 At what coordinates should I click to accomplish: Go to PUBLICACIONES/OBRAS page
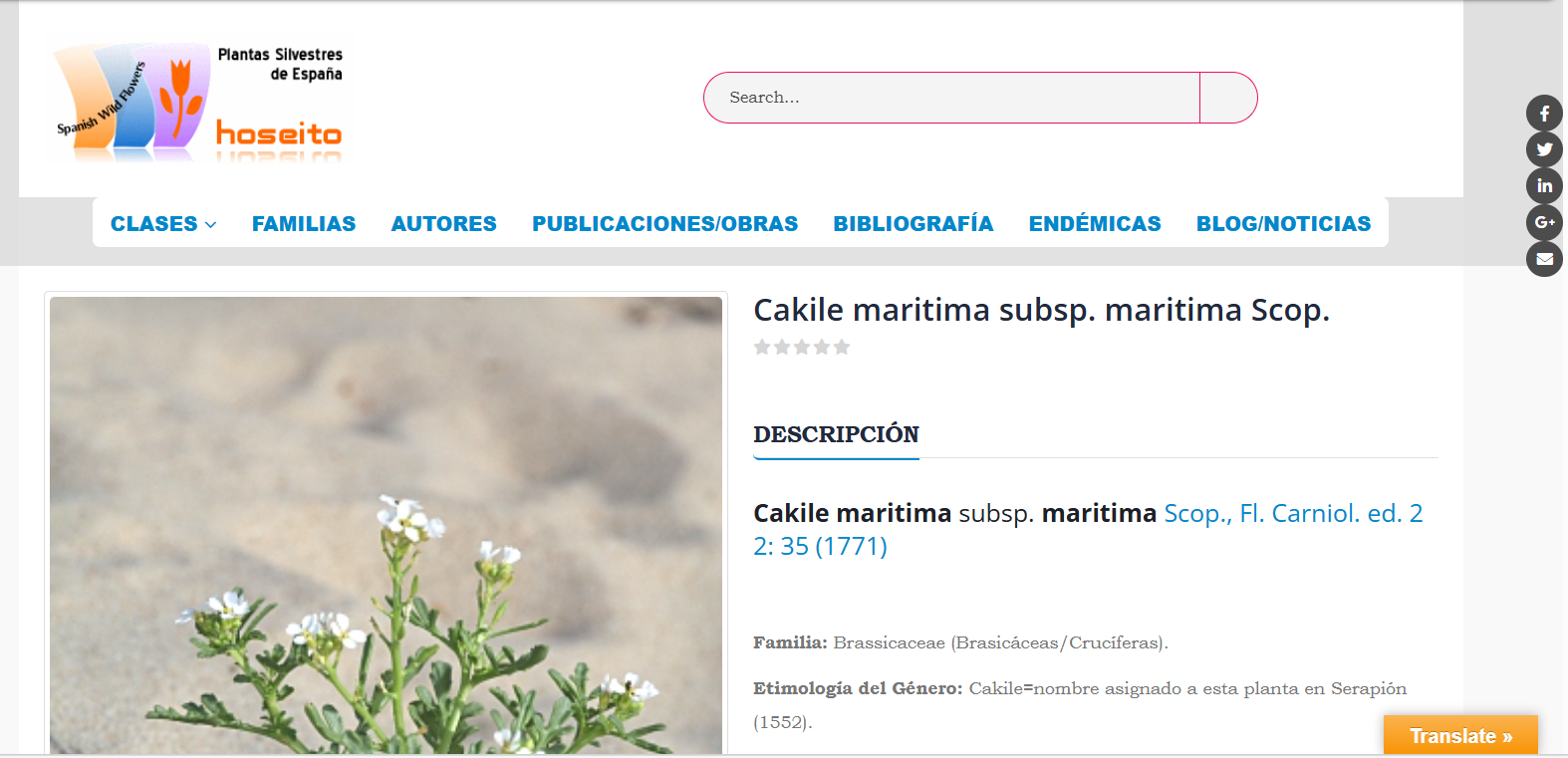pyautogui.click(x=664, y=224)
